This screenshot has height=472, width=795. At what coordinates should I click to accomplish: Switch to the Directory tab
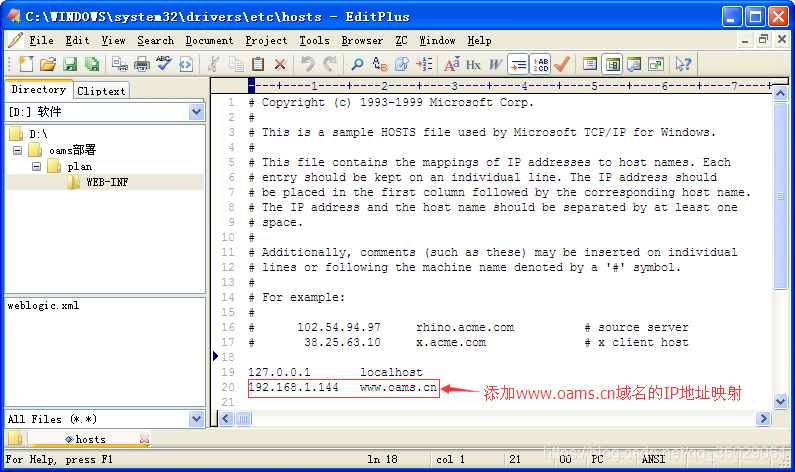pos(39,89)
